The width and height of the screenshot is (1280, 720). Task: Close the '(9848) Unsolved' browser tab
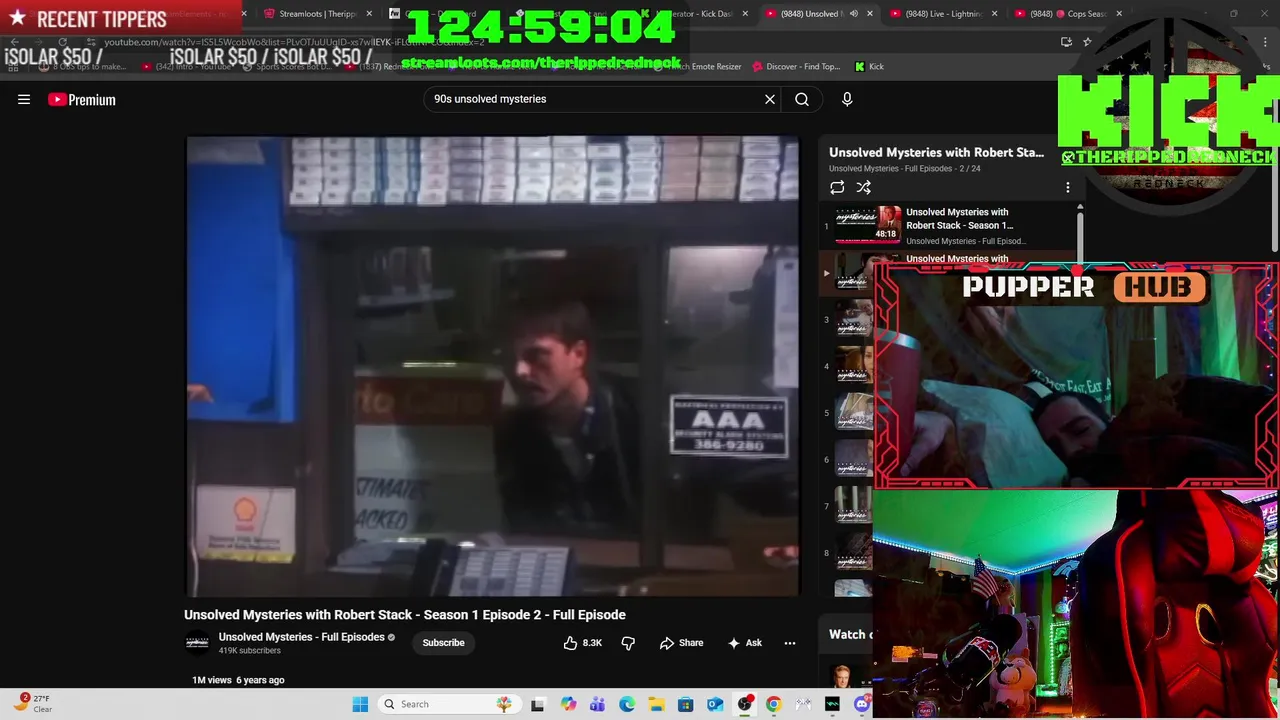click(x=869, y=14)
